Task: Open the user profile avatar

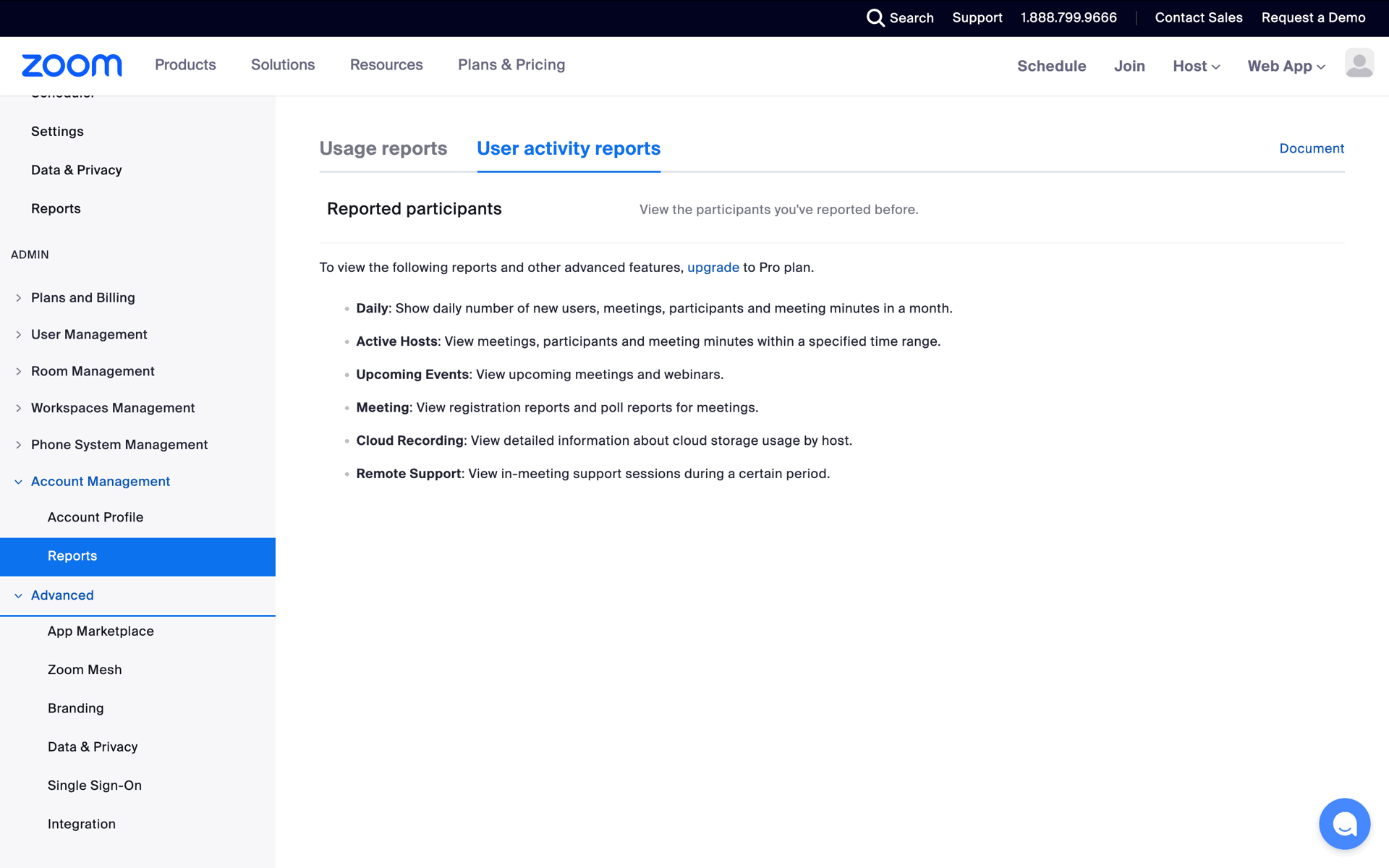Action: tap(1359, 63)
